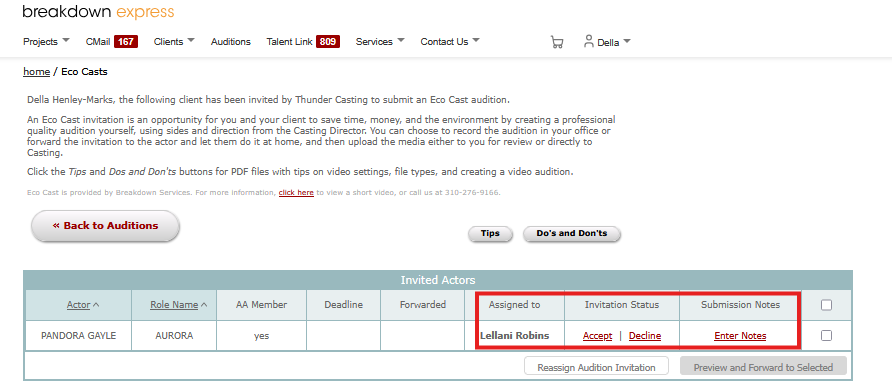Sort by the Role Name column header
Screen dimensions: 892x386
coord(174,305)
